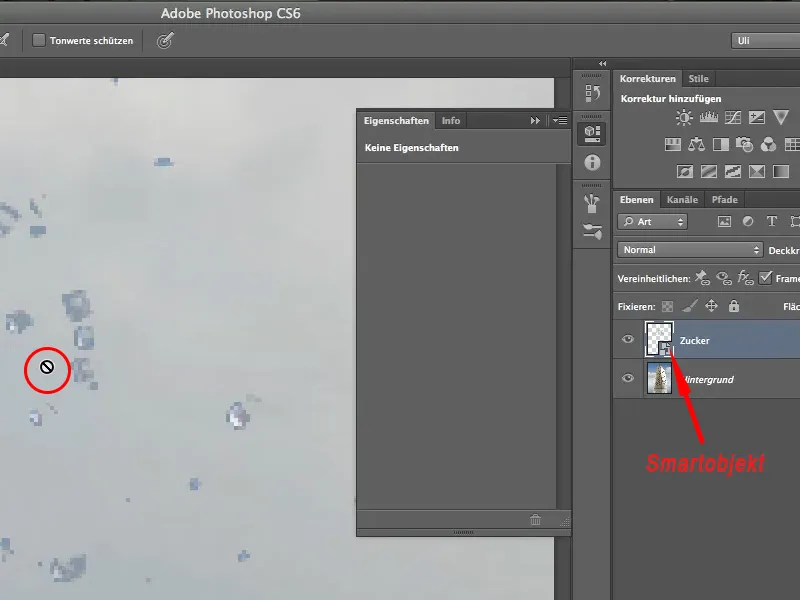
Task: Click the trash icon in the Eigenschaften panel
Action: [535, 520]
